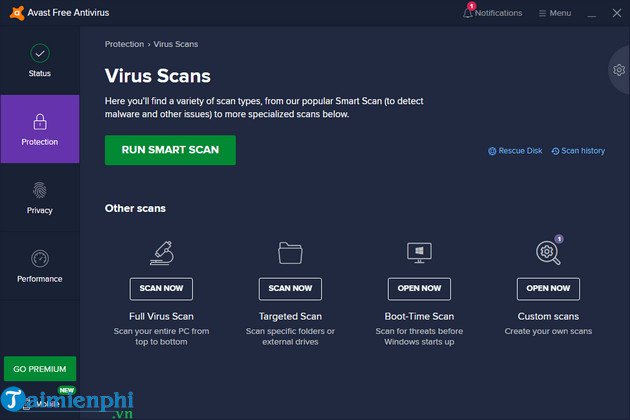Click 'Scan specific folders or external drives'
Image resolution: width=630 pixels, height=420 pixels.
click(290, 336)
